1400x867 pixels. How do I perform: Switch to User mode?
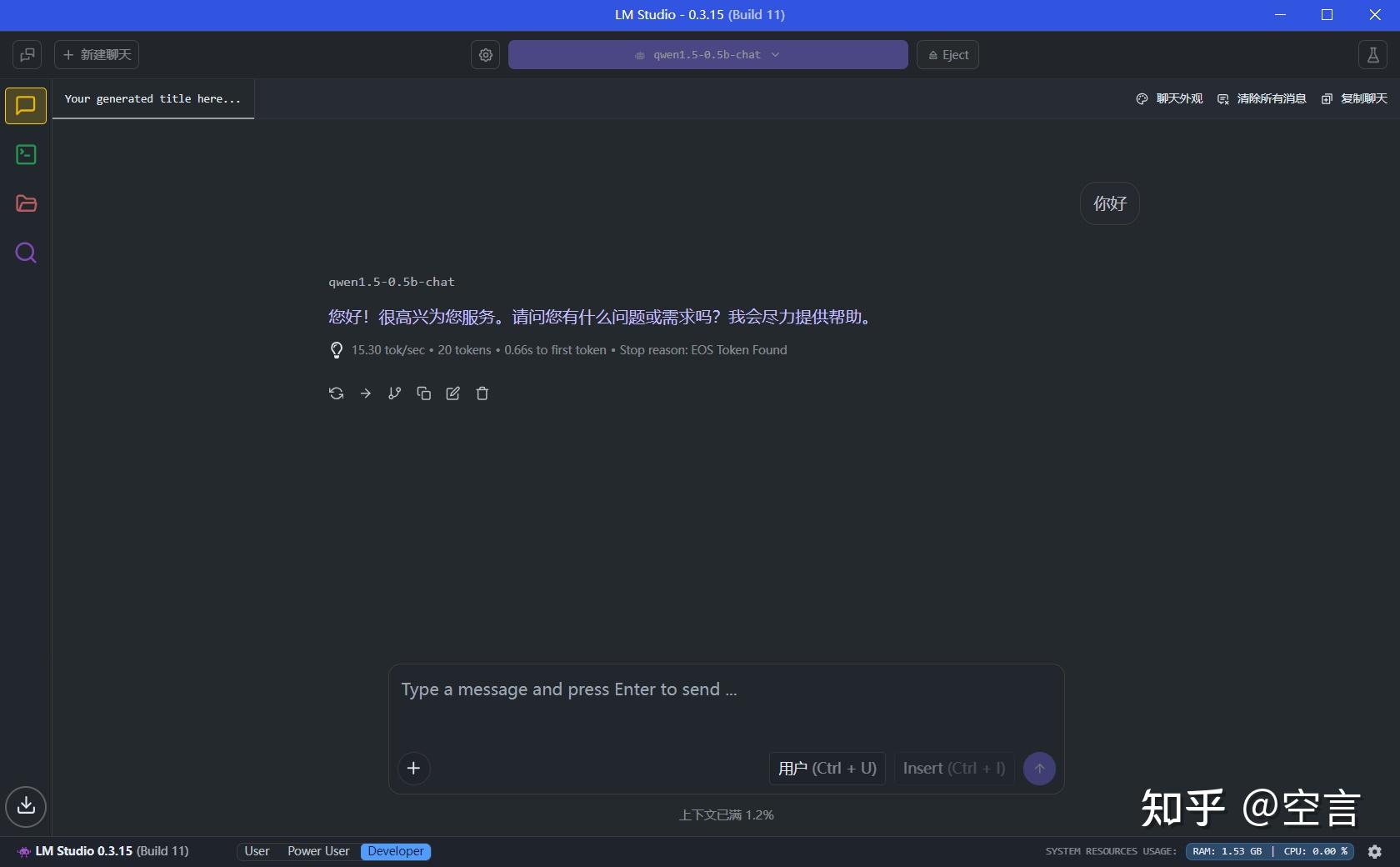point(256,851)
